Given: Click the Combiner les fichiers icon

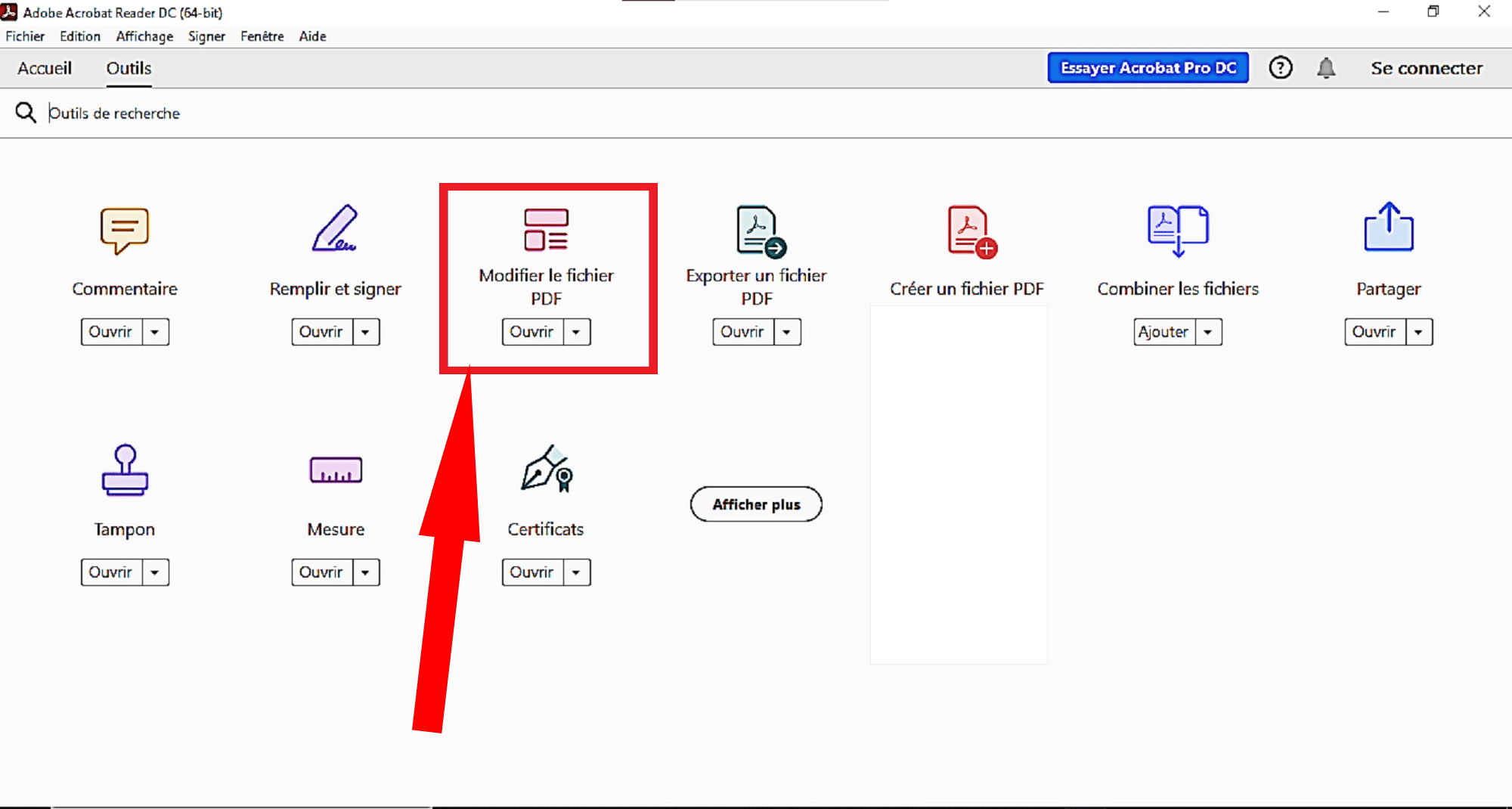Looking at the screenshot, I should (1178, 231).
